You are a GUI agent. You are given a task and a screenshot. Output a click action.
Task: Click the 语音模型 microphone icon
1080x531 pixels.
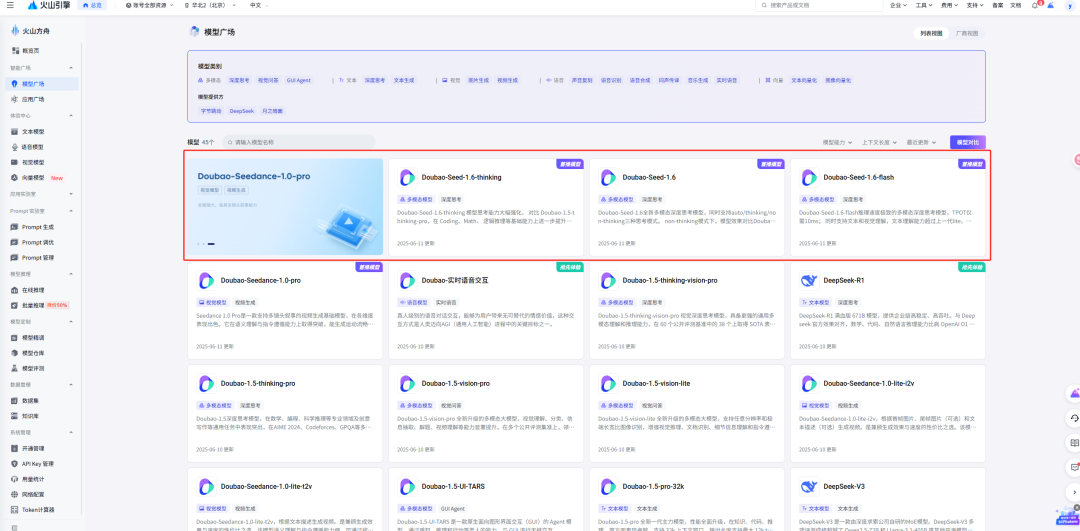15,147
